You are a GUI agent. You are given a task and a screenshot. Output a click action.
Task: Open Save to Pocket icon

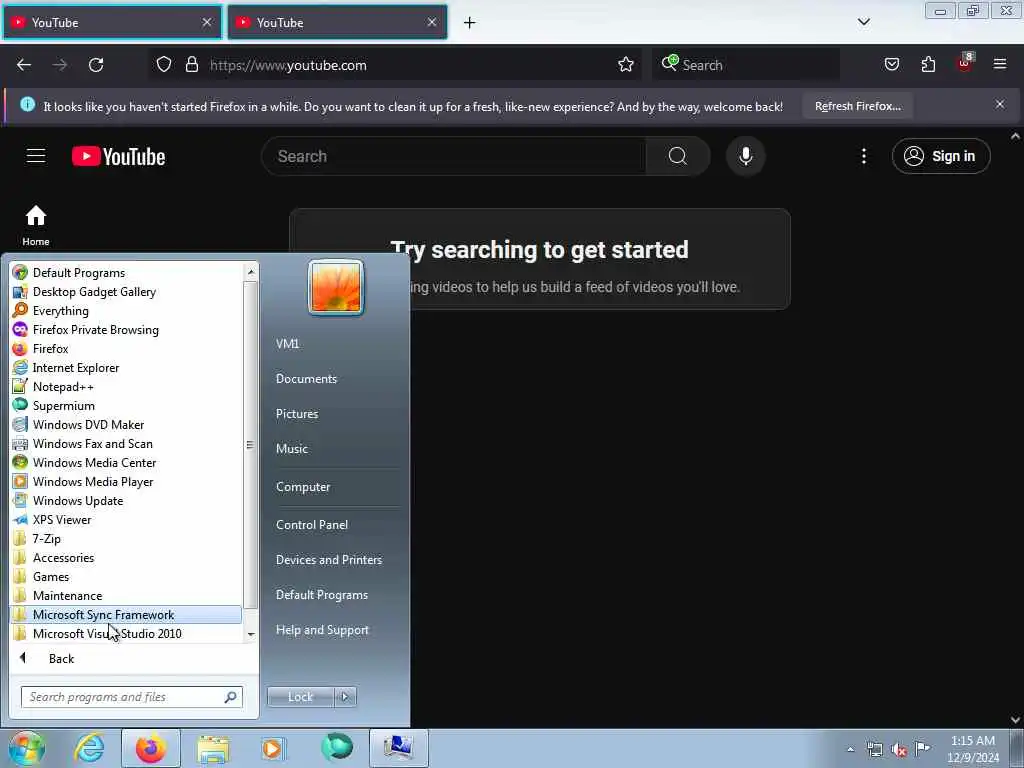click(x=891, y=65)
